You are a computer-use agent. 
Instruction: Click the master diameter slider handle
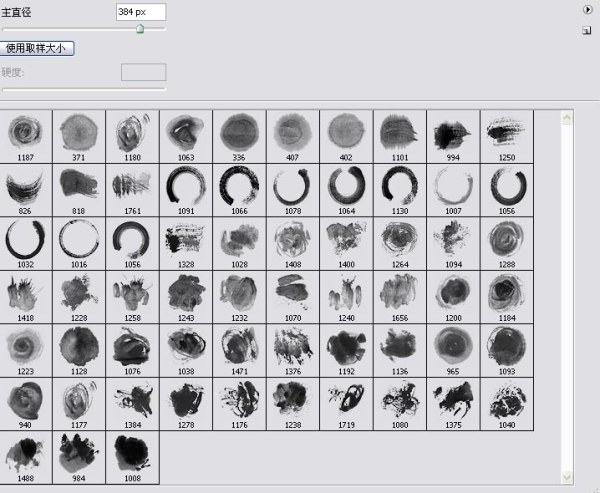140,29
